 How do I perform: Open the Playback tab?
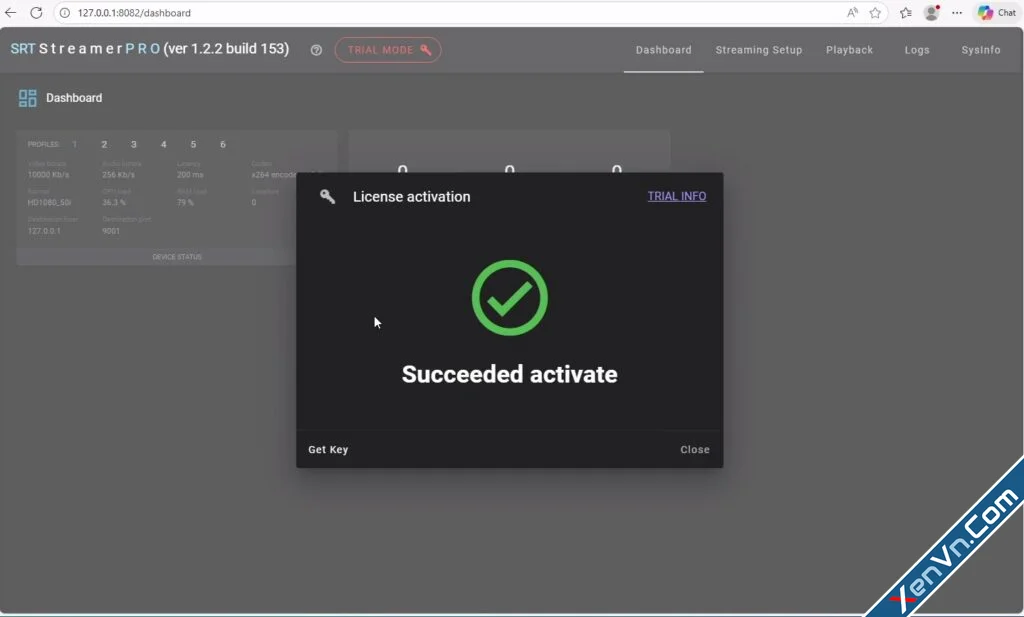[x=849, y=50]
